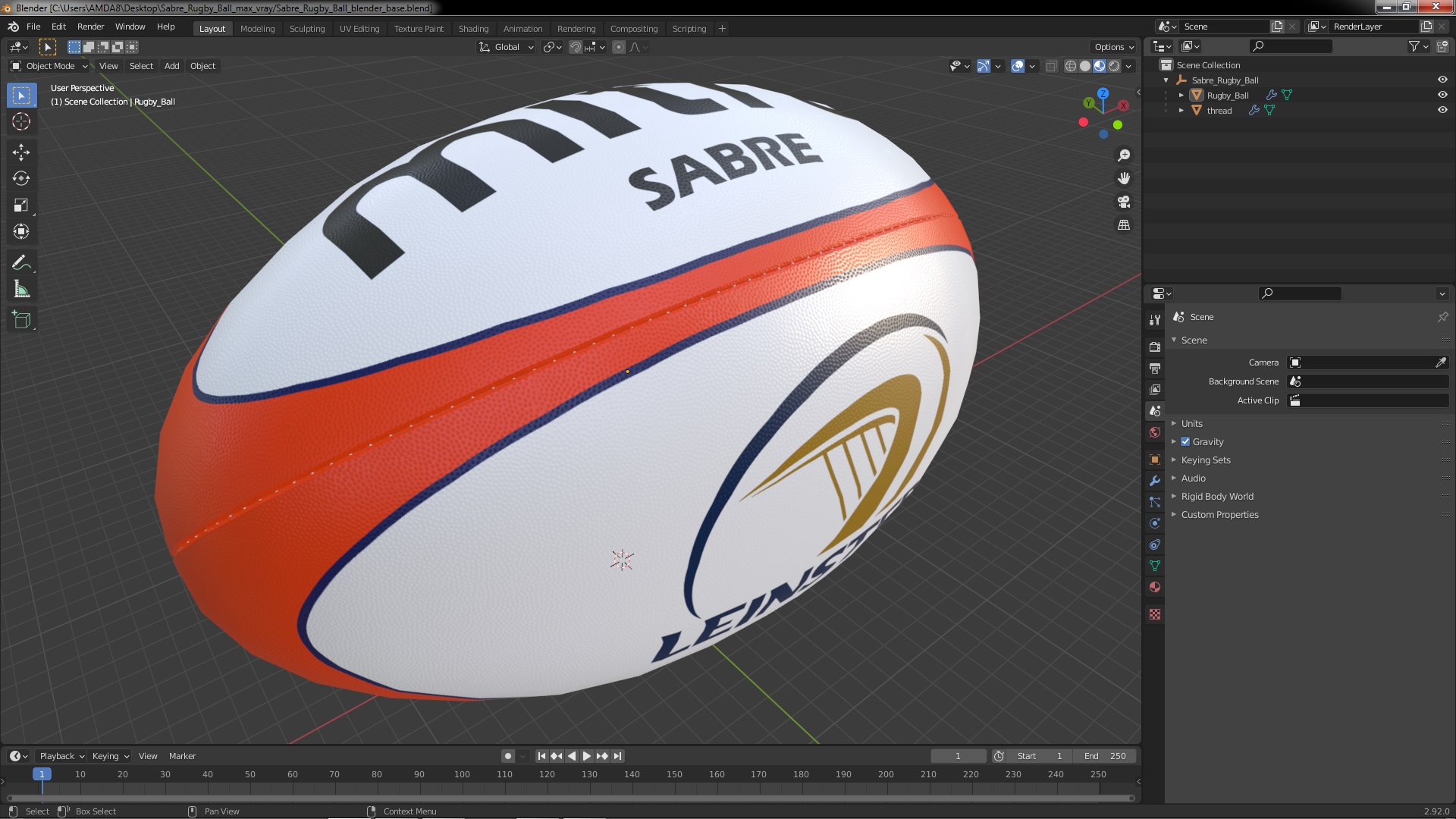Open the Object Mode dropdown
The height and width of the screenshot is (819, 1456).
49,66
